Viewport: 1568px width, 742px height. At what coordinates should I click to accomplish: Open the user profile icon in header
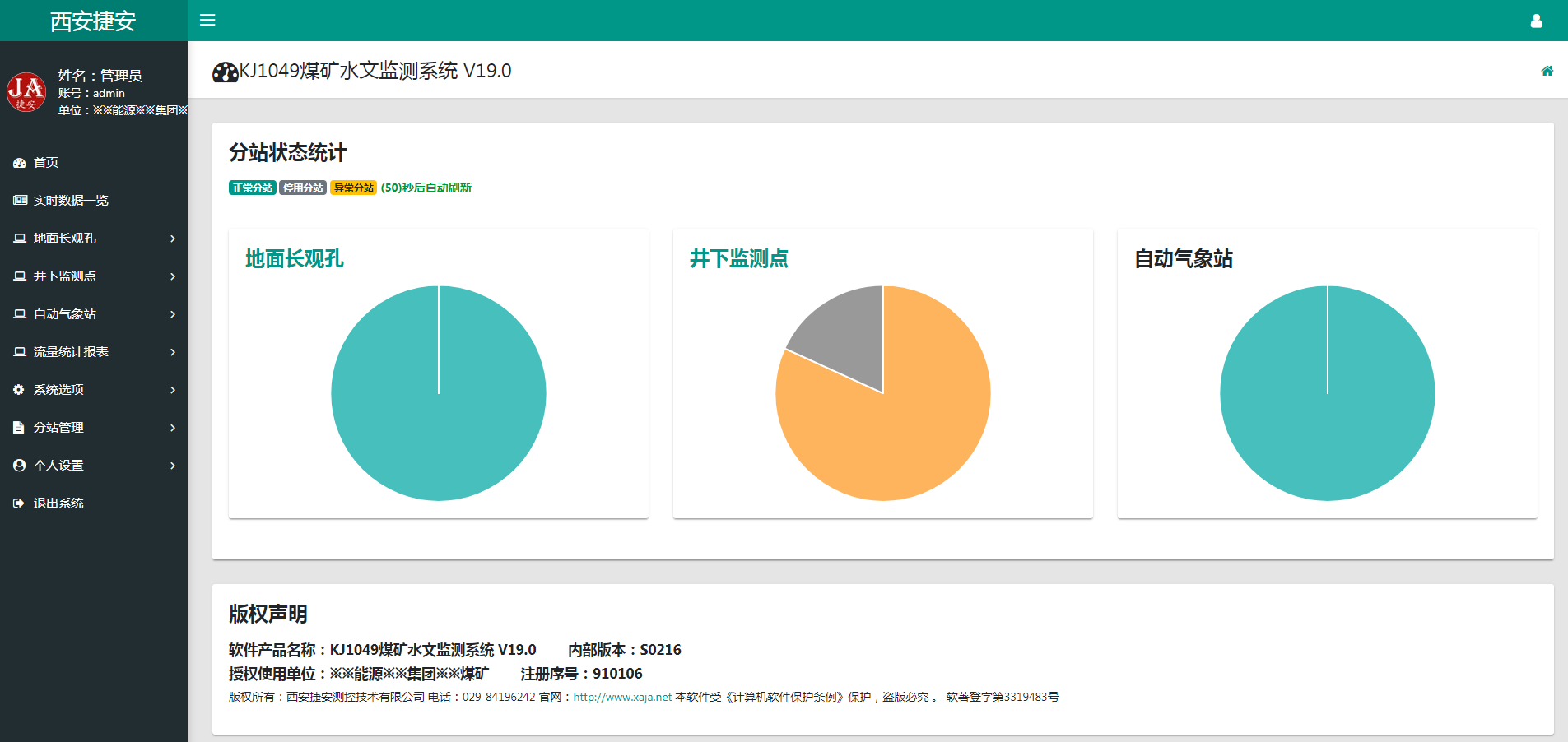click(x=1536, y=21)
